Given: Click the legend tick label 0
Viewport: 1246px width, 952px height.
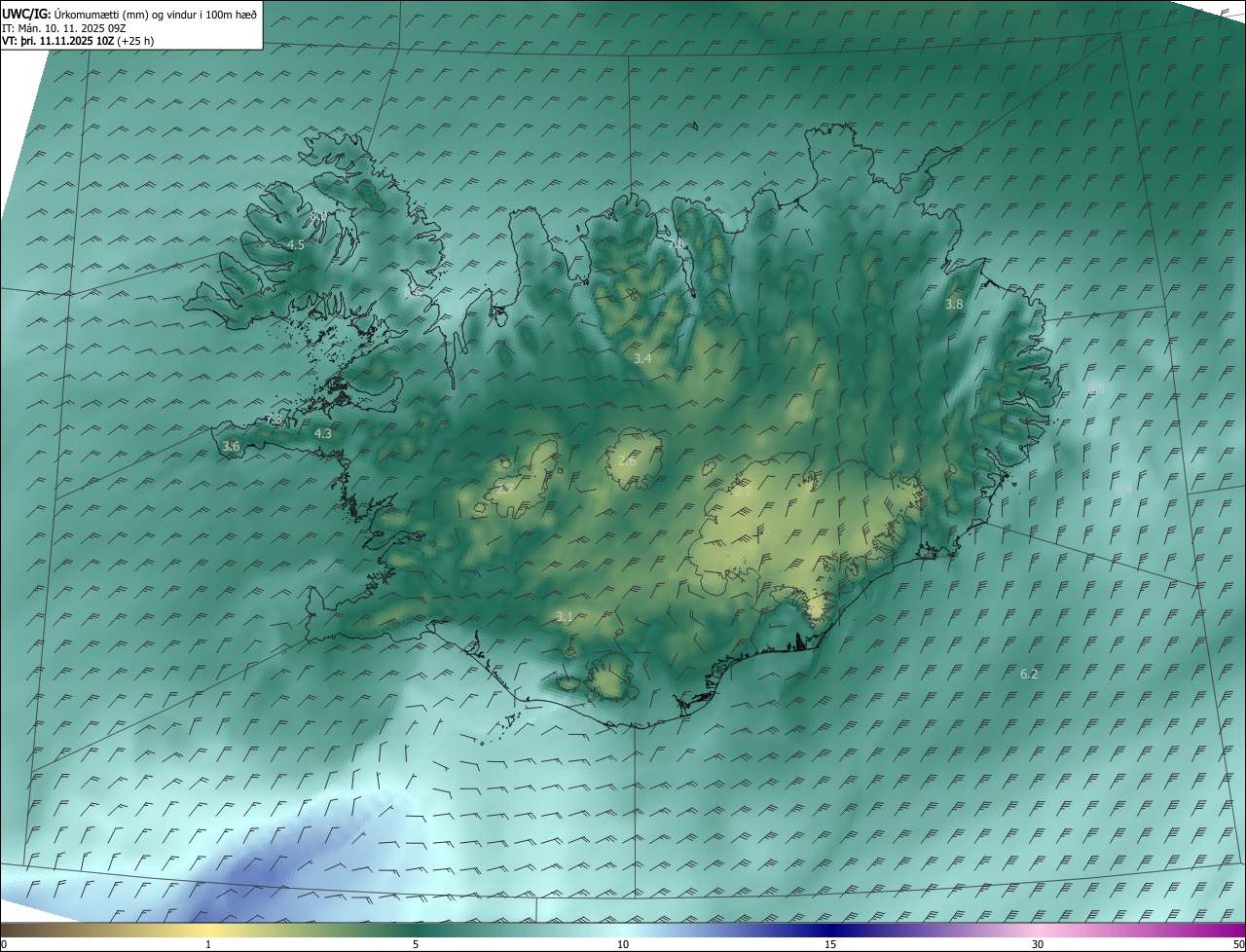Looking at the screenshot, I should pyautogui.click(x=3, y=945).
